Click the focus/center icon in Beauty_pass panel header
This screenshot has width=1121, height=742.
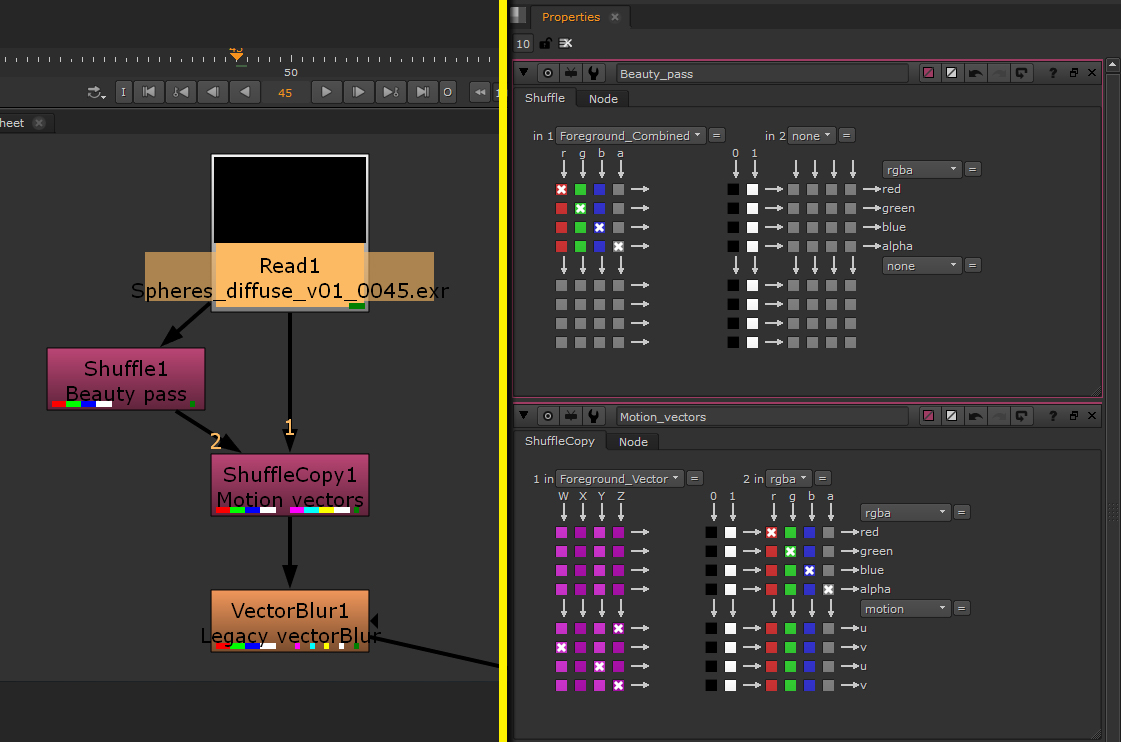click(x=548, y=72)
